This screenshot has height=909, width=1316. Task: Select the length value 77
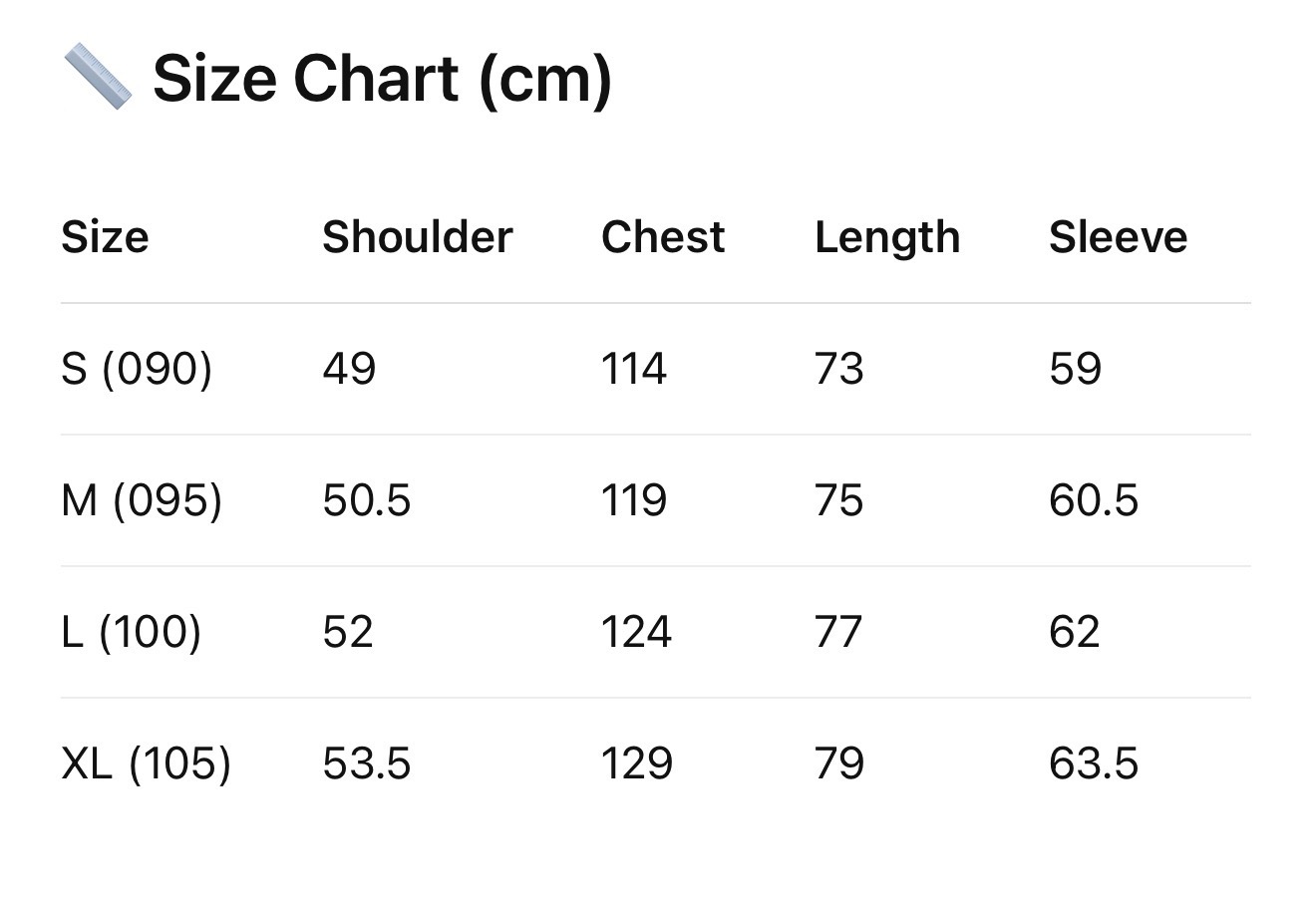(837, 632)
